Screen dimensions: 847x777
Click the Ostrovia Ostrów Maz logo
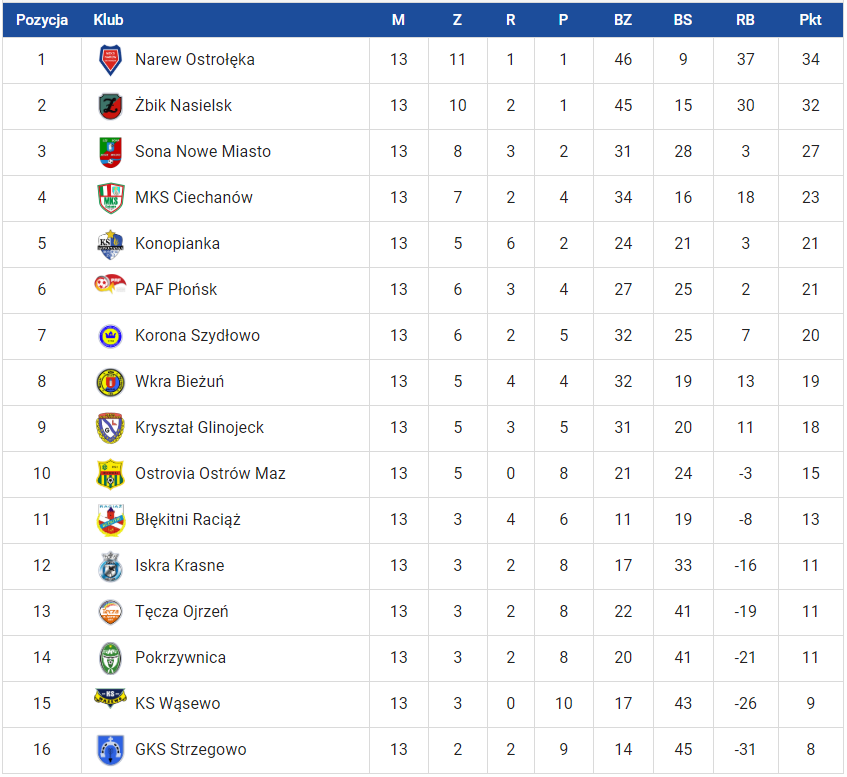coord(110,474)
